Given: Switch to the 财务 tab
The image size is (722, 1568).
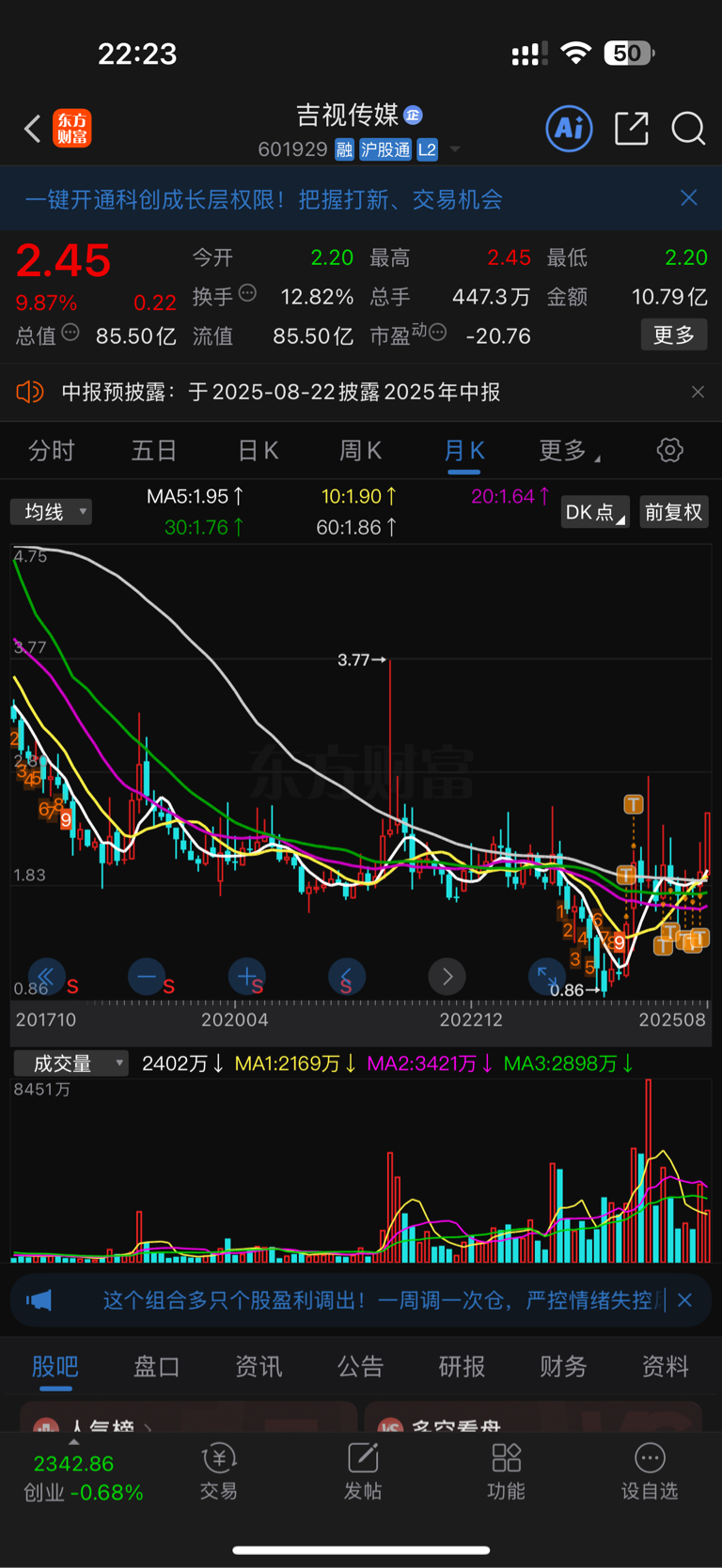Looking at the screenshot, I should point(563,1367).
